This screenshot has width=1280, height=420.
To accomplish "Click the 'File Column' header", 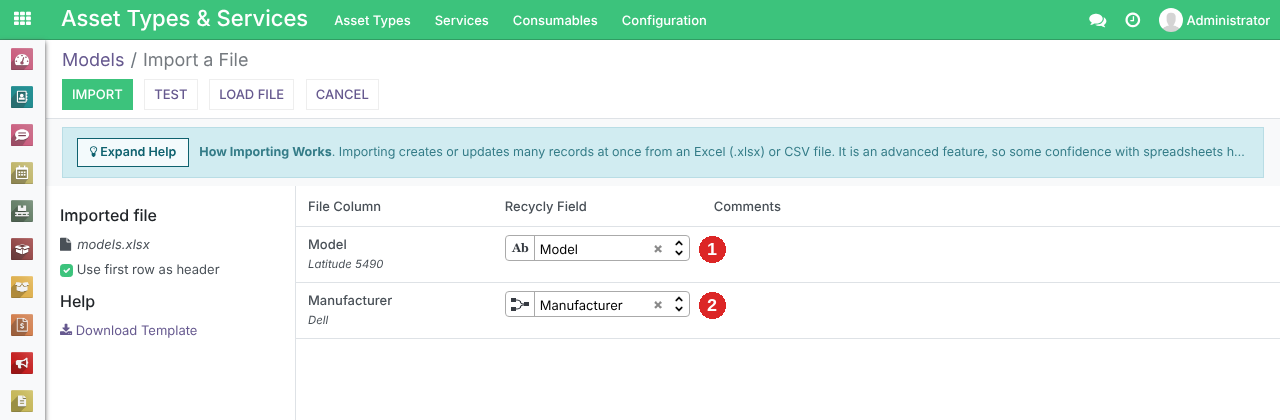I will click(344, 207).
